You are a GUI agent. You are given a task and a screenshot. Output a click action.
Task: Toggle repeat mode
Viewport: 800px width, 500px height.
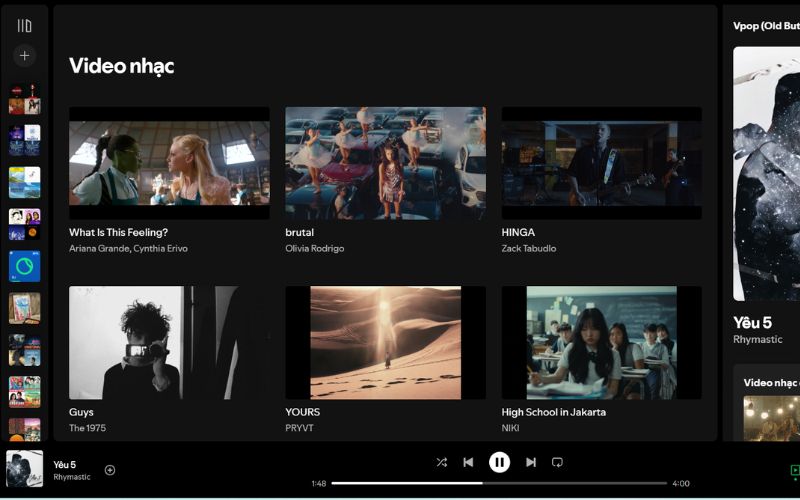point(557,462)
